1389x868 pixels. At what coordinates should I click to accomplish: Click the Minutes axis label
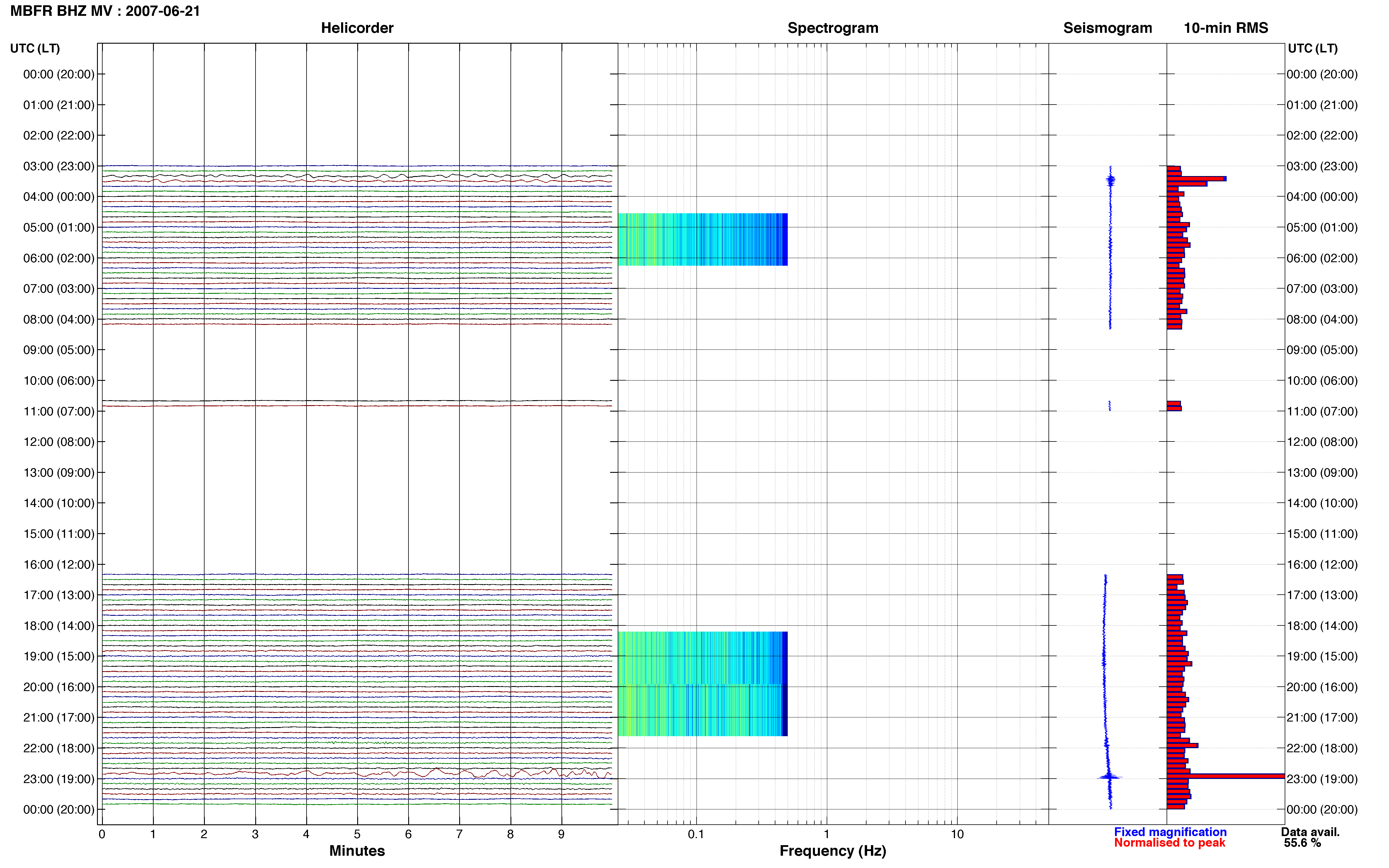357,851
